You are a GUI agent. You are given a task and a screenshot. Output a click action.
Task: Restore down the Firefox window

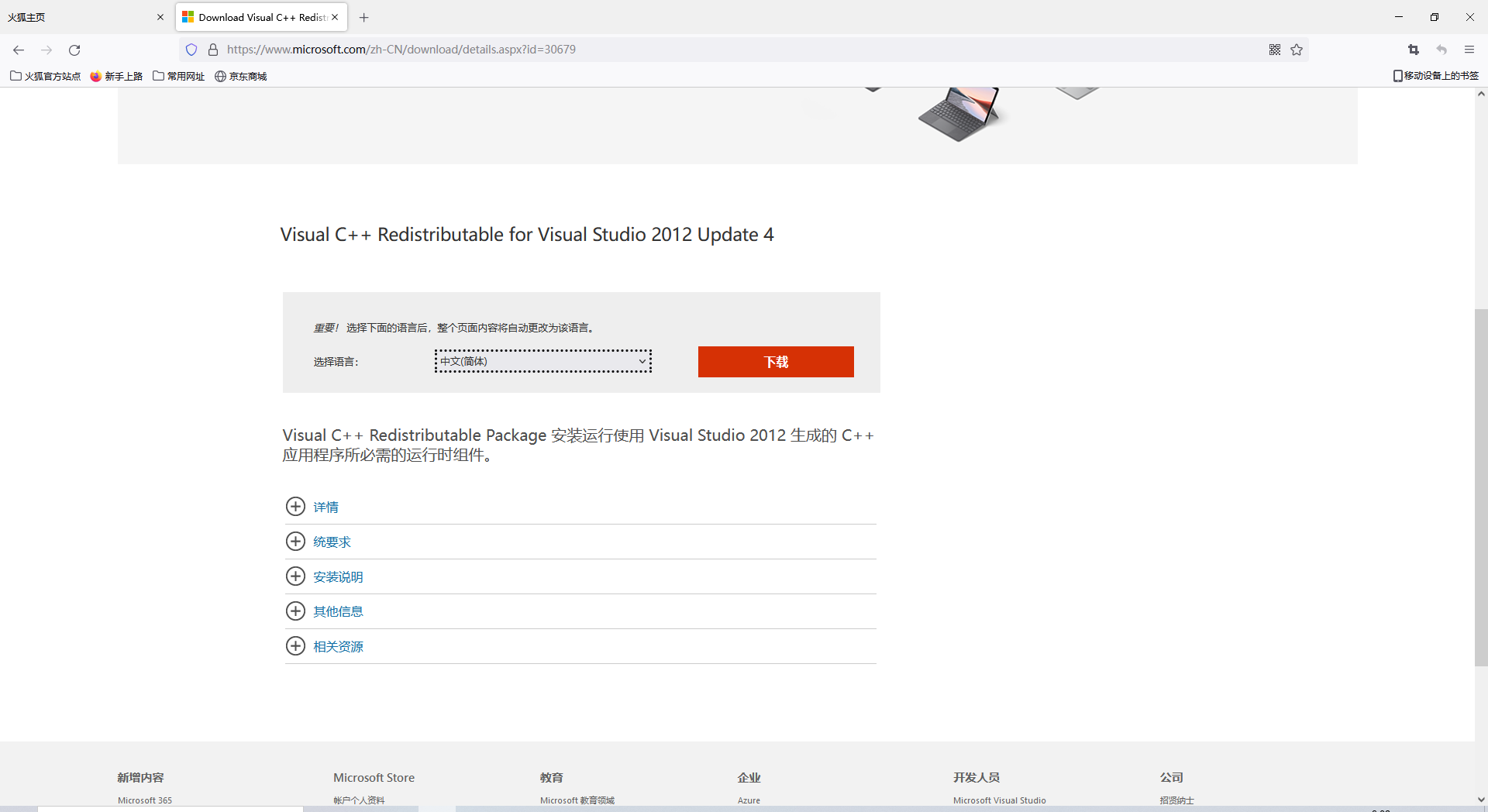[1435, 17]
